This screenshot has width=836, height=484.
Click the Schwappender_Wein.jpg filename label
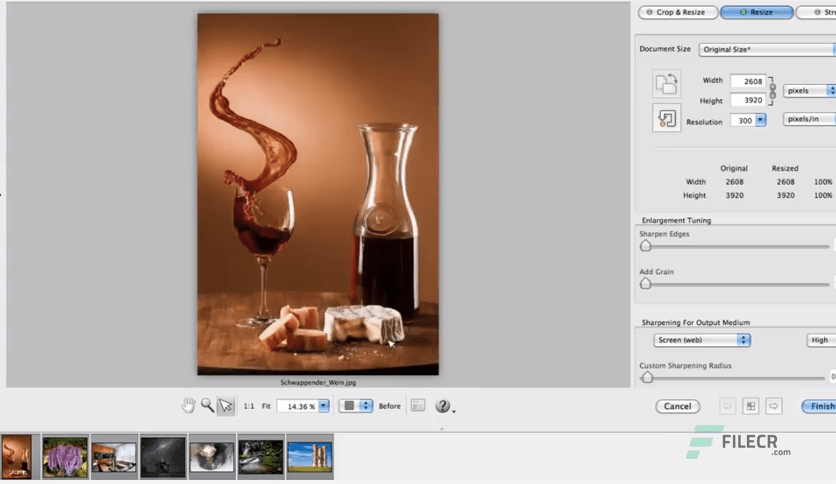click(318, 382)
